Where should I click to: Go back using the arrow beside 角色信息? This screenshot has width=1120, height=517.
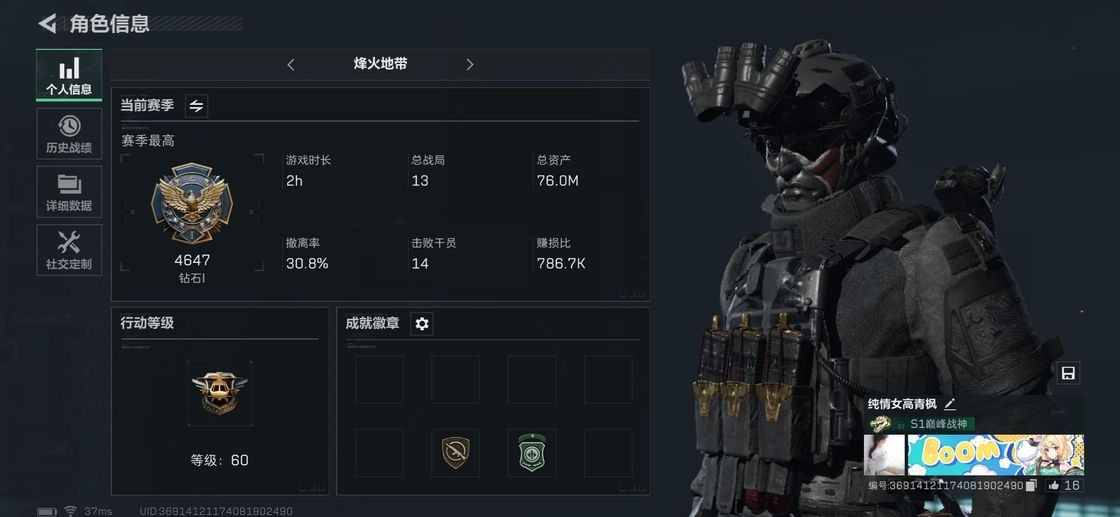47,24
